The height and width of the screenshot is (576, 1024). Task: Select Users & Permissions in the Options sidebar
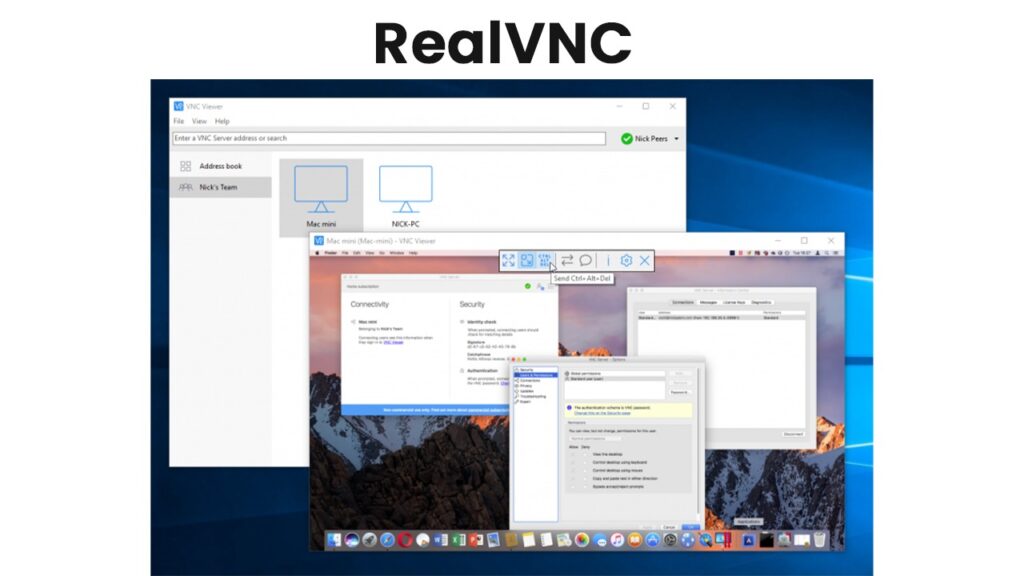[536, 375]
